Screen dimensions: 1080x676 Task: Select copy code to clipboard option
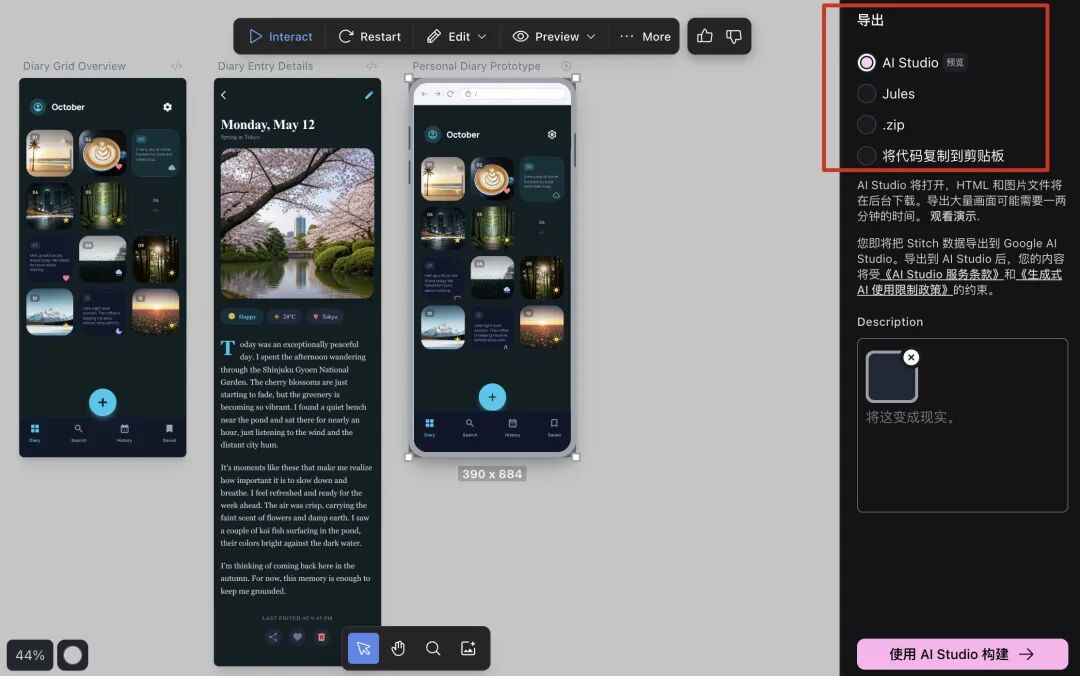(x=866, y=156)
